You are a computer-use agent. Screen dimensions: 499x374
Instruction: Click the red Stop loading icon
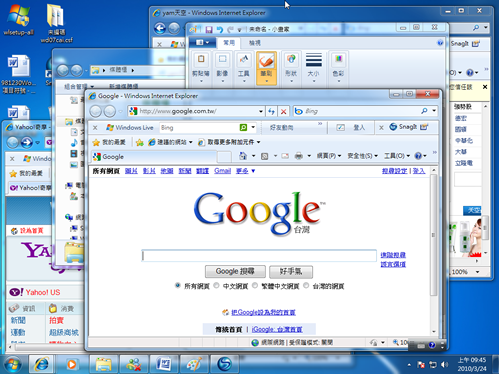click(x=283, y=111)
